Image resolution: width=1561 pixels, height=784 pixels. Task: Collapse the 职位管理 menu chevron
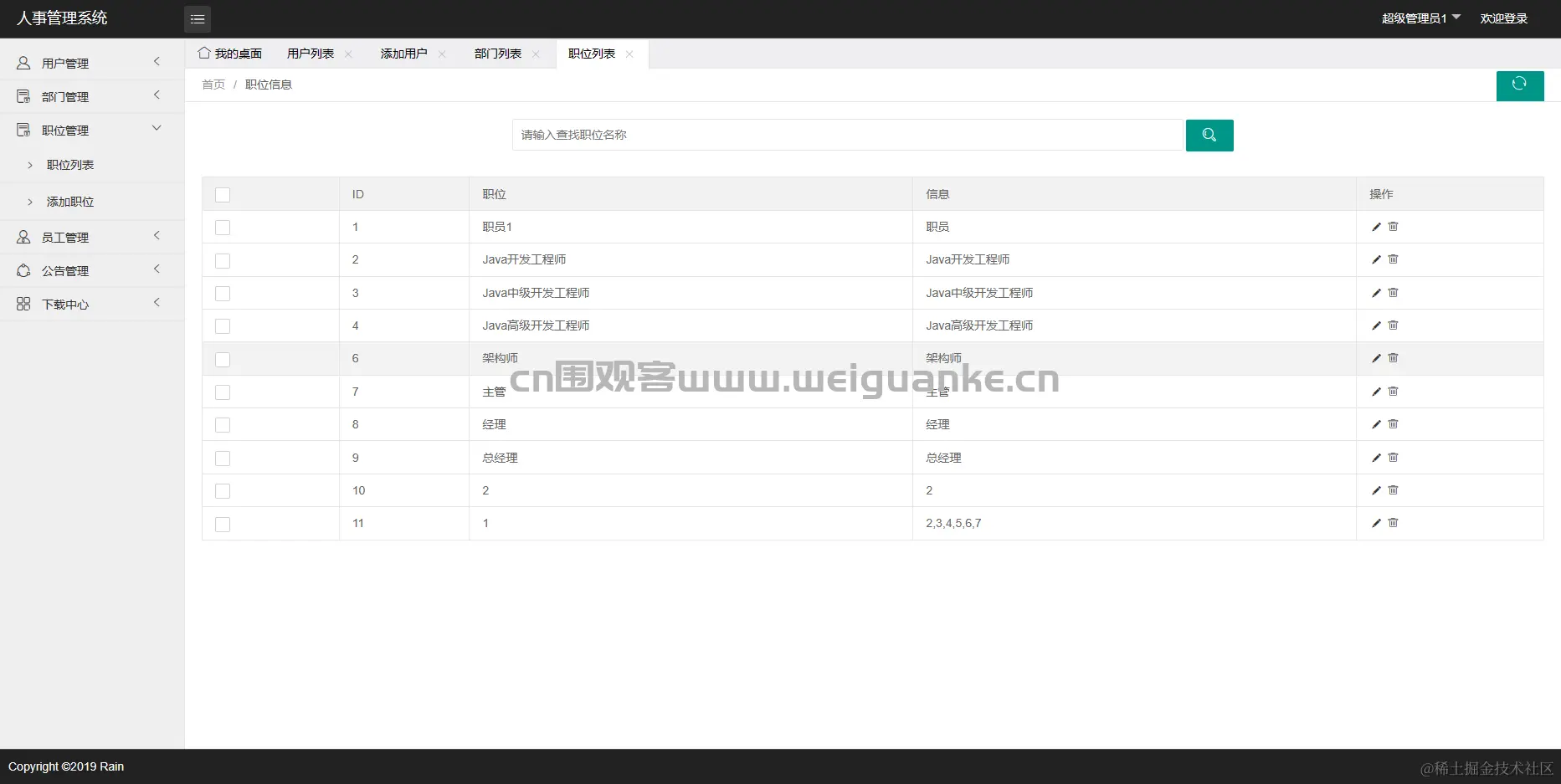tap(157, 128)
